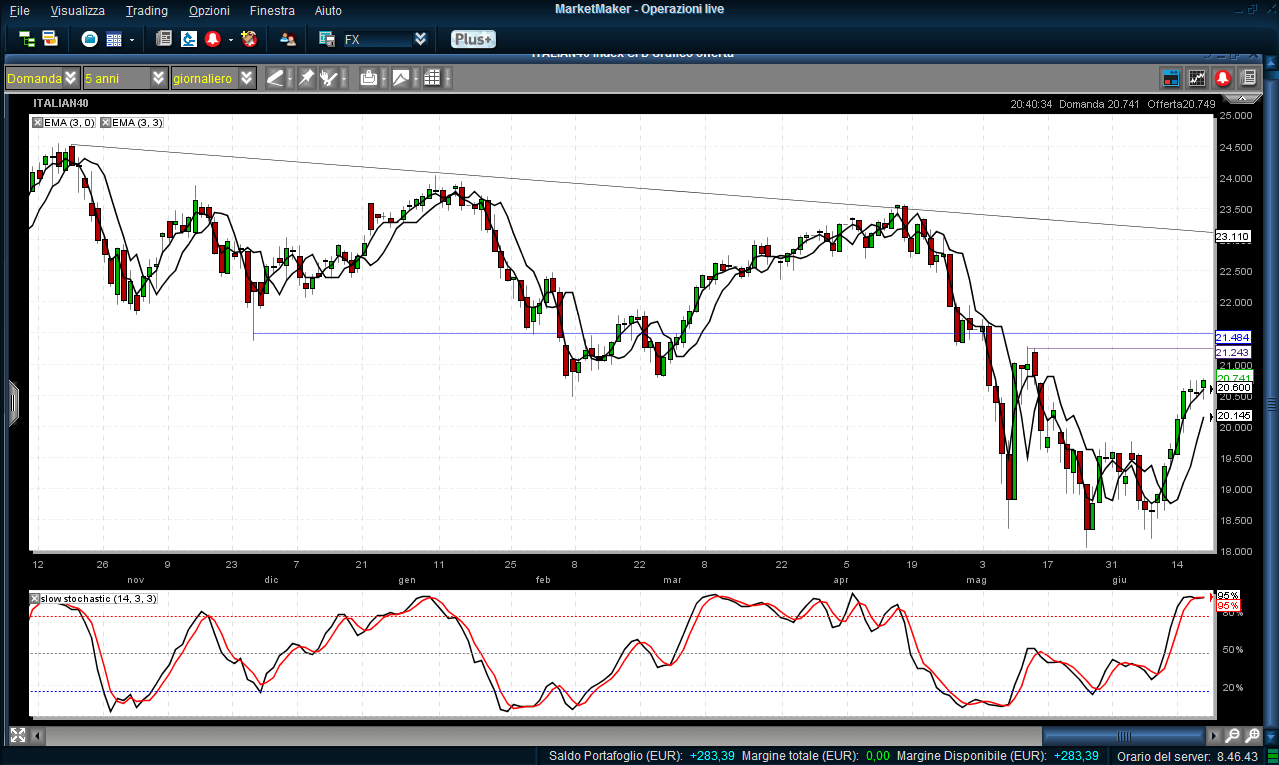Click fullscreen expand icon at bottom-left
This screenshot has width=1279, height=765.
tap(17, 736)
